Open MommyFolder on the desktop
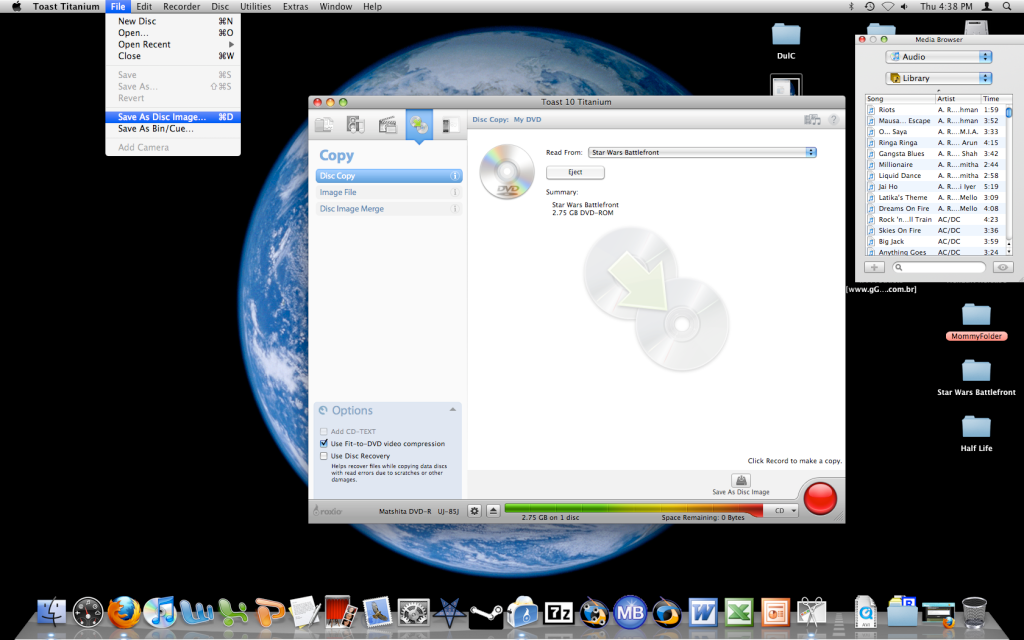The width and height of the screenshot is (1024, 640). coord(976,321)
